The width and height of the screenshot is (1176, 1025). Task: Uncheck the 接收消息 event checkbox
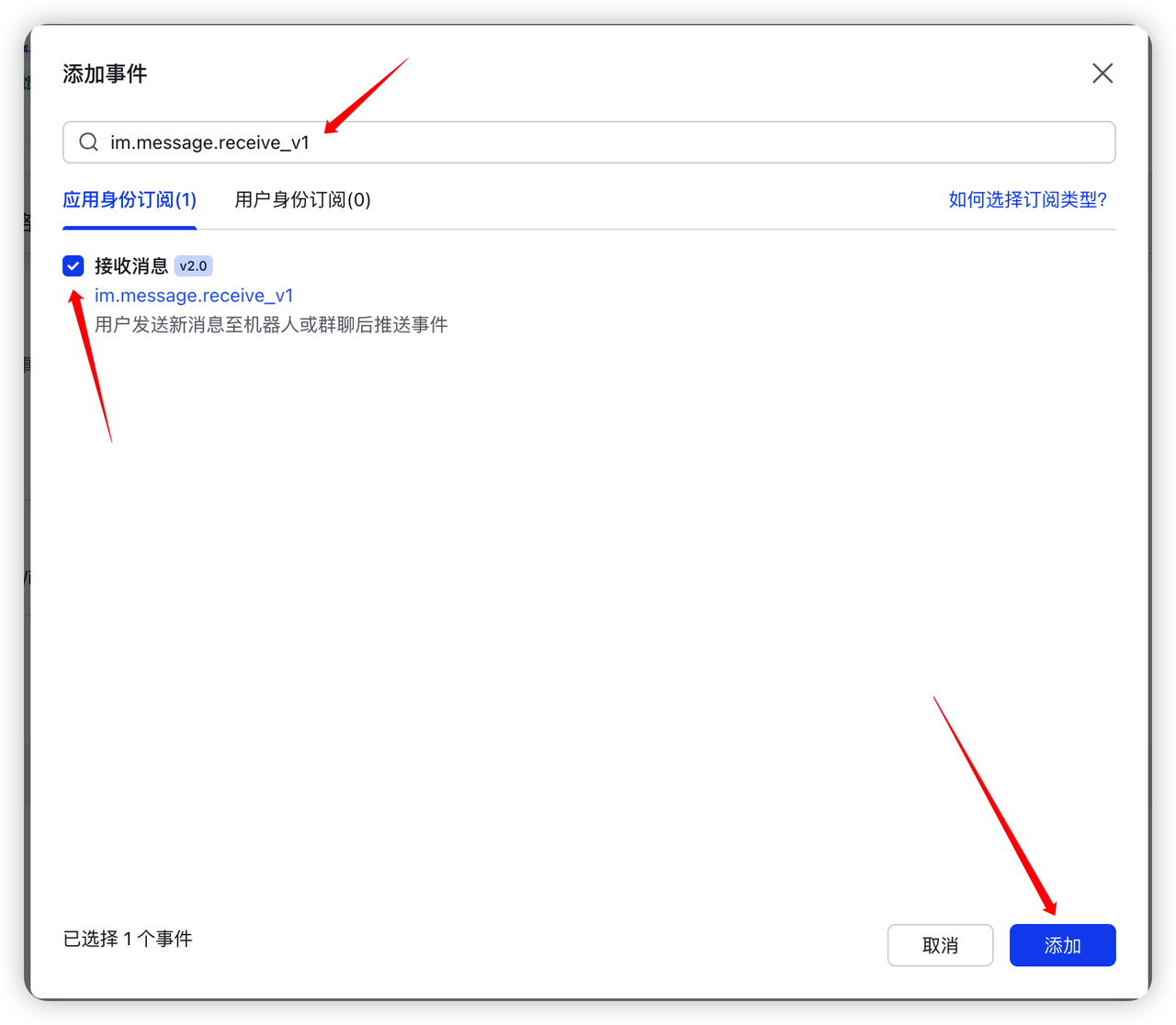click(73, 265)
